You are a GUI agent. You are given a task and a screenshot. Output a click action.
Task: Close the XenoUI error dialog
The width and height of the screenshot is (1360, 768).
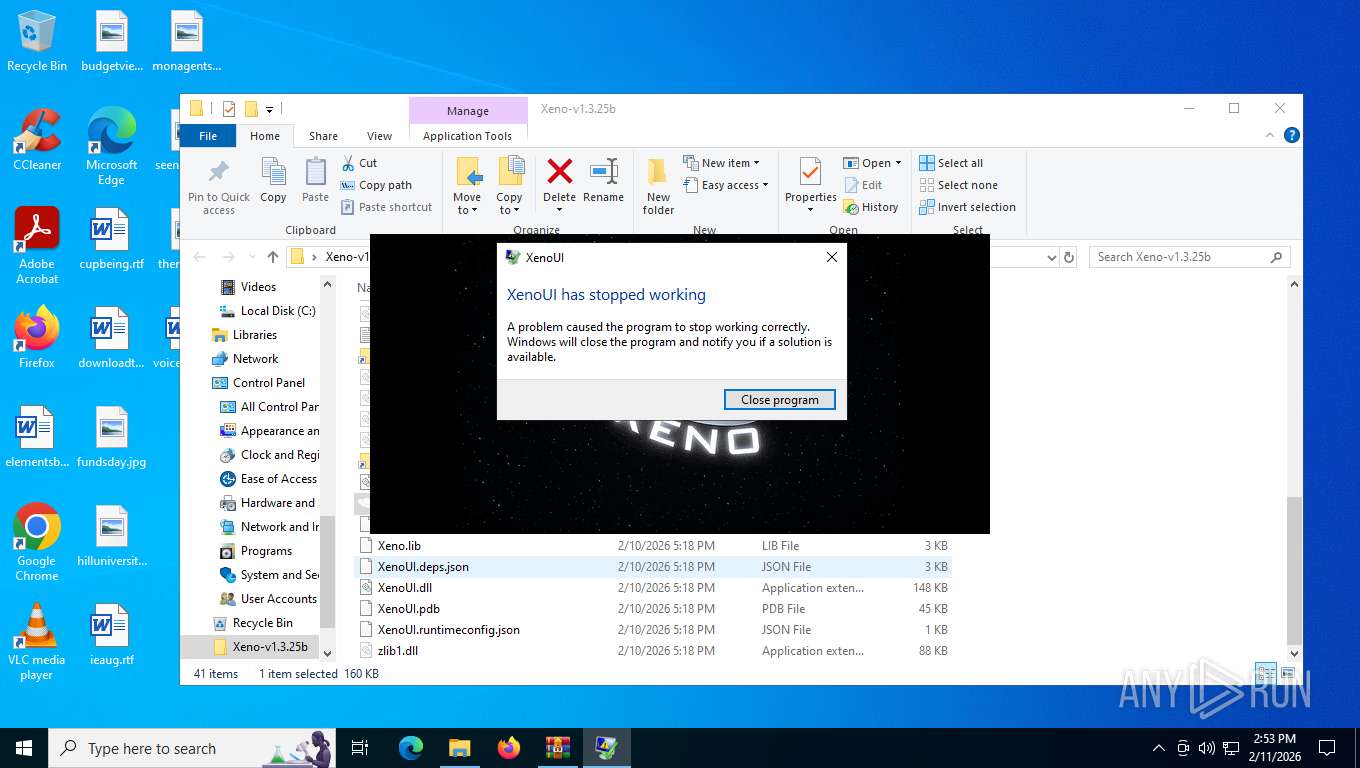pos(831,257)
